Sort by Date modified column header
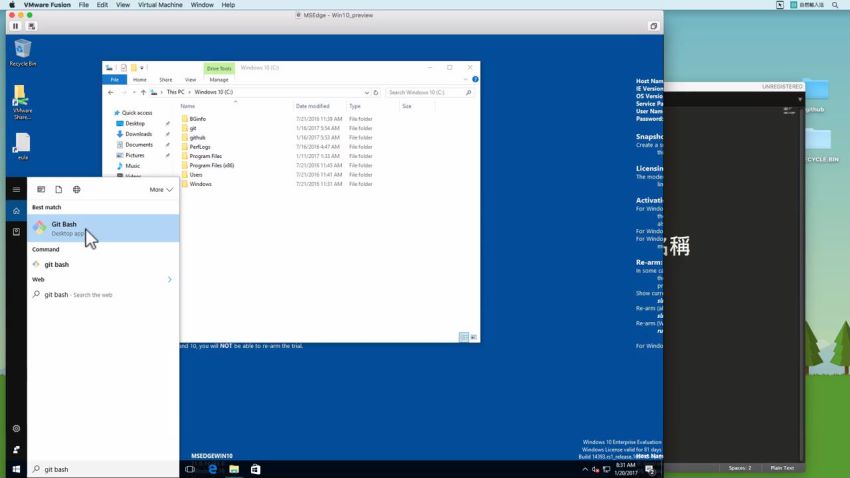 tap(313, 106)
